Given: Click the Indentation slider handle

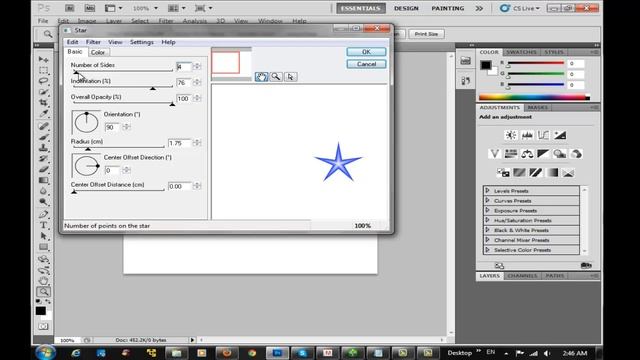Looking at the screenshot, I should click(x=153, y=88).
